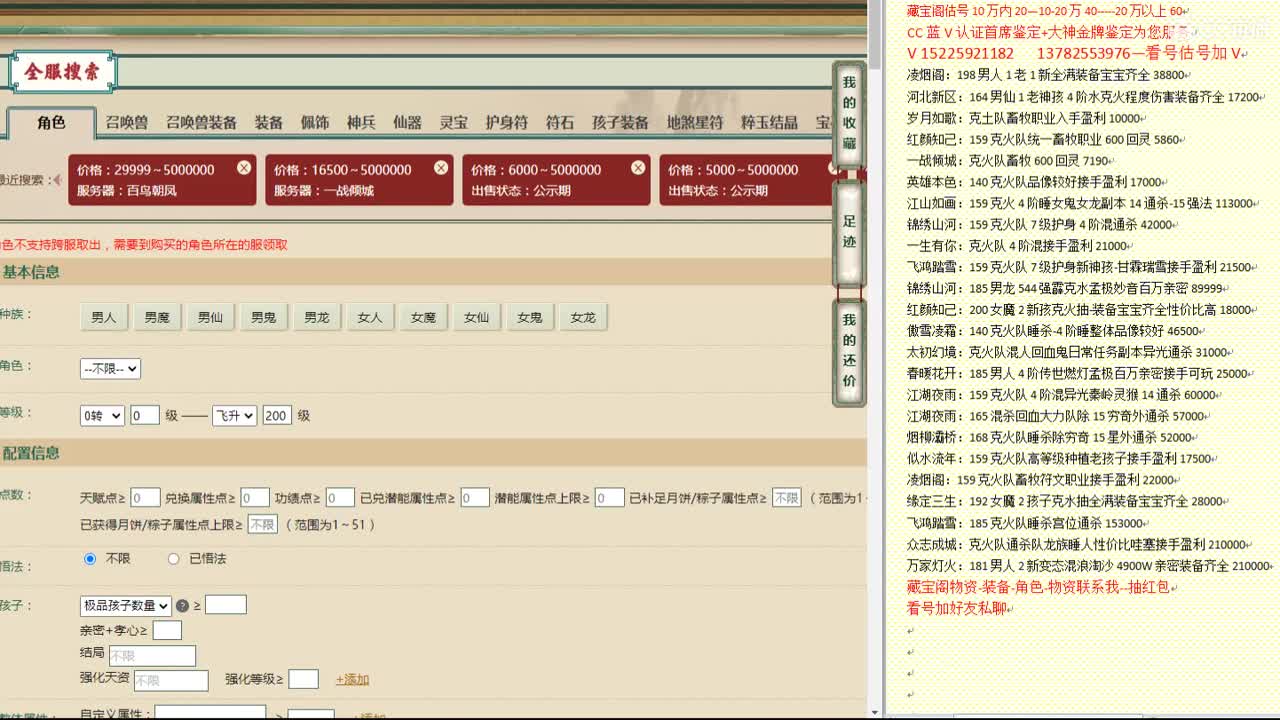Viewport: 1280px width, 720px height.
Task: Switch to the 灵宝 tab
Action: [454, 122]
